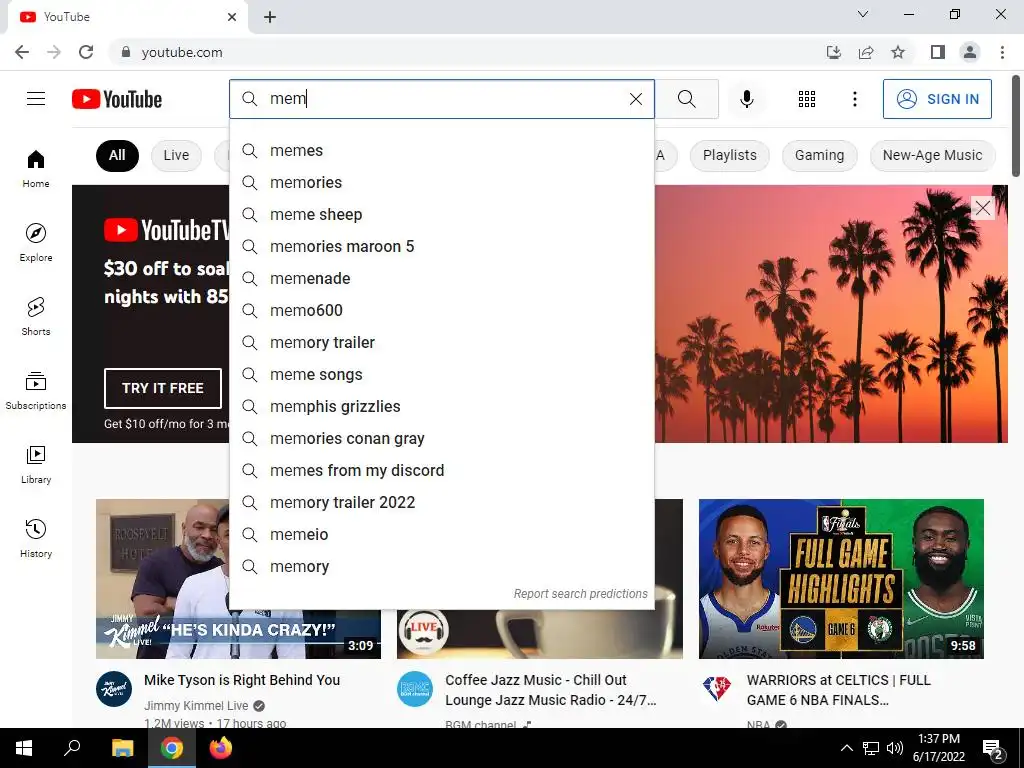
Task: Open Firefox from the taskbar
Action: point(221,748)
